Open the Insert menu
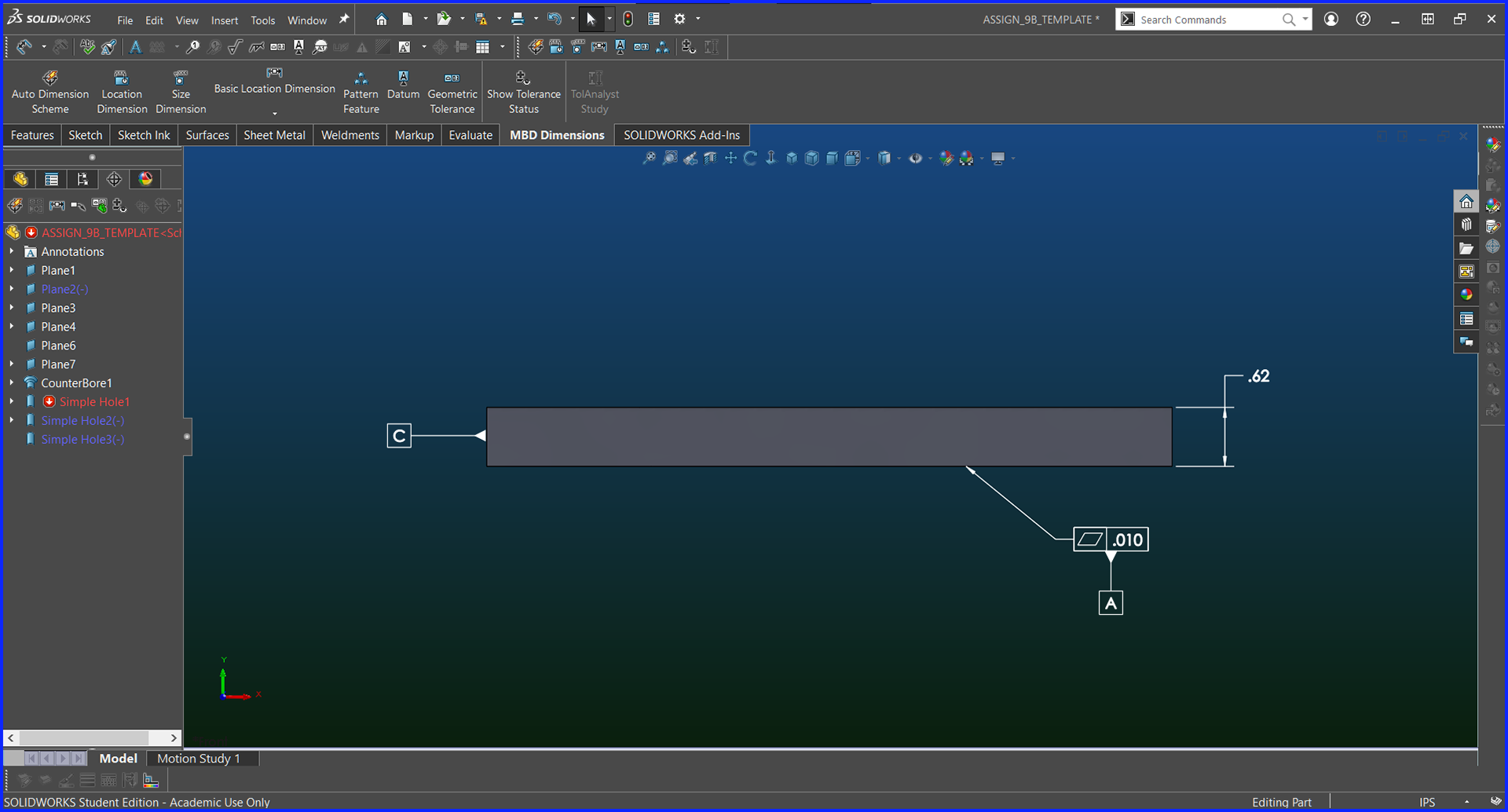This screenshot has height=812, width=1508. (225, 20)
